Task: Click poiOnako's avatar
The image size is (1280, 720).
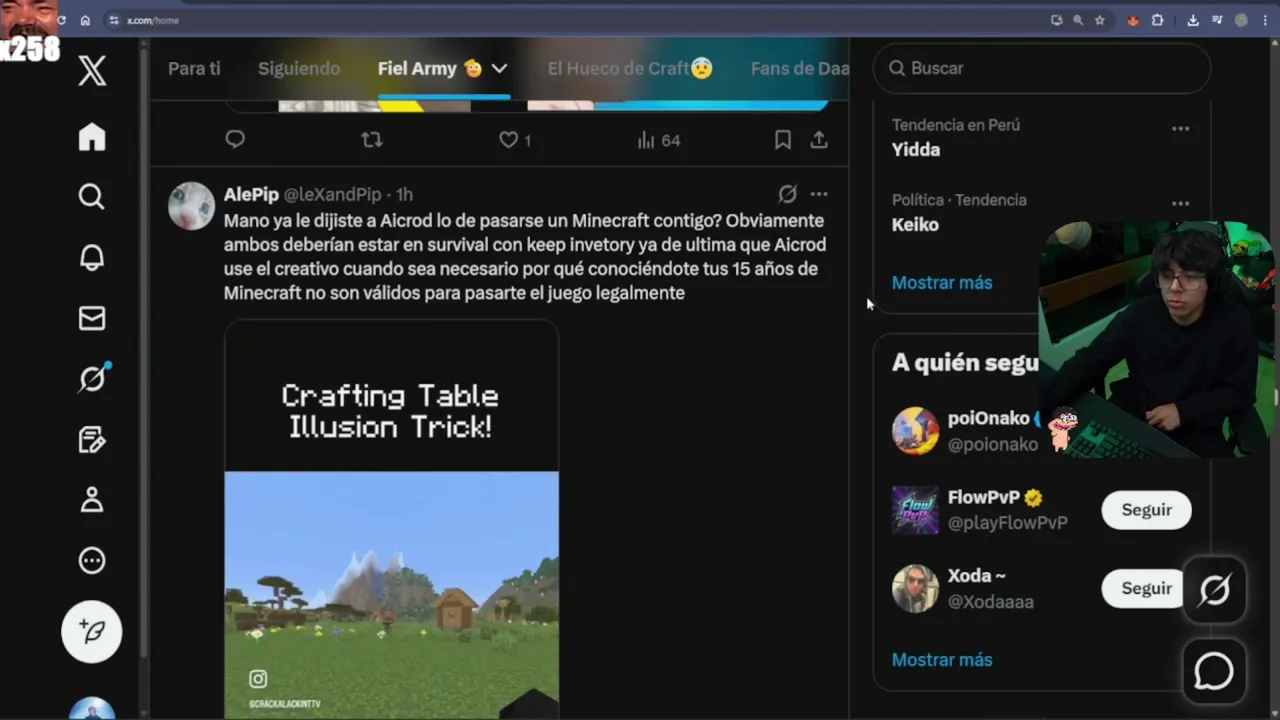Action: click(x=915, y=431)
